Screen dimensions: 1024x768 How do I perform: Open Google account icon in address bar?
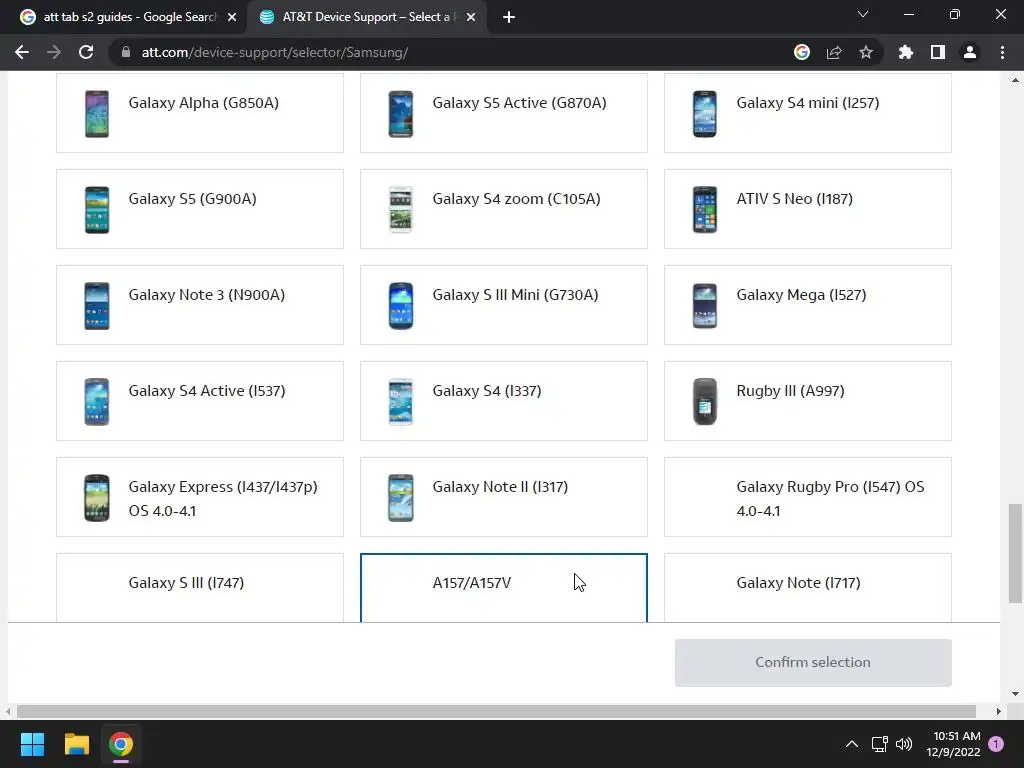pos(802,52)
